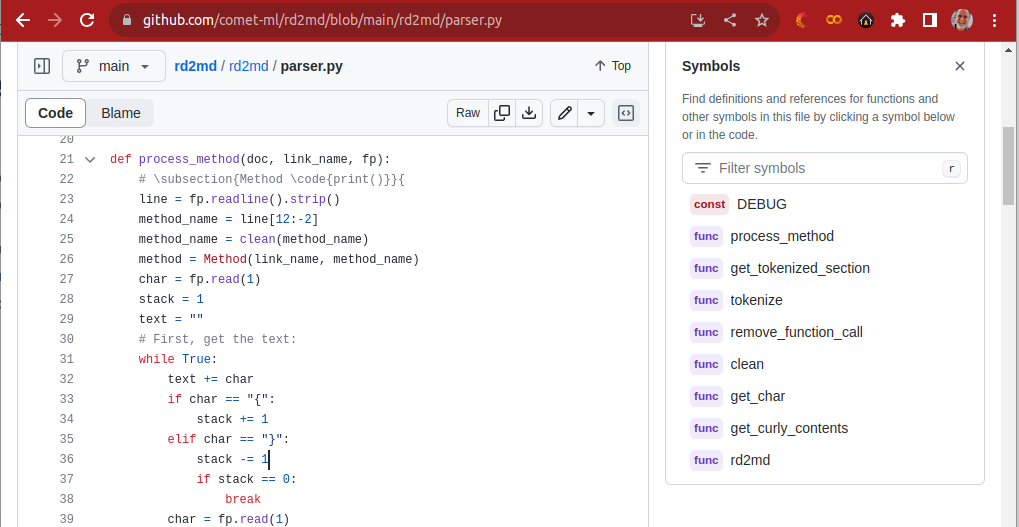Select the Code tab
Screen dimensions: 1019x527
coord(56,113)
